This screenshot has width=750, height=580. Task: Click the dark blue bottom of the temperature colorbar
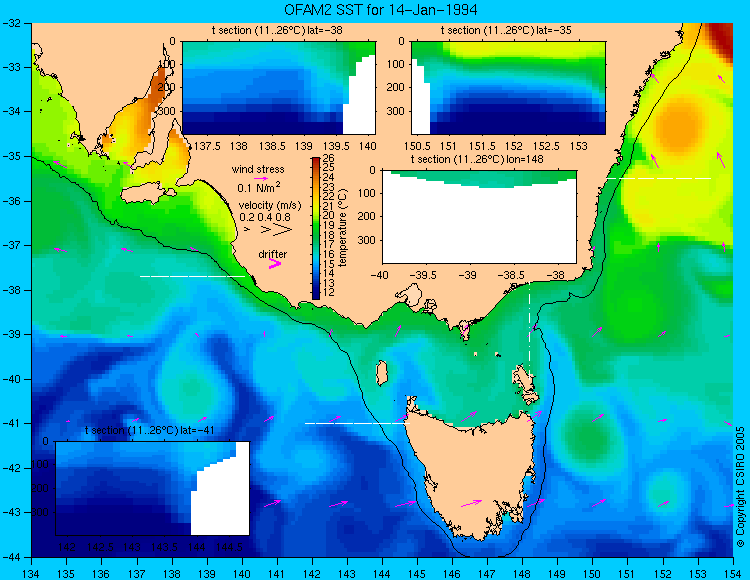pyautogui.click(x=316, y=294)
